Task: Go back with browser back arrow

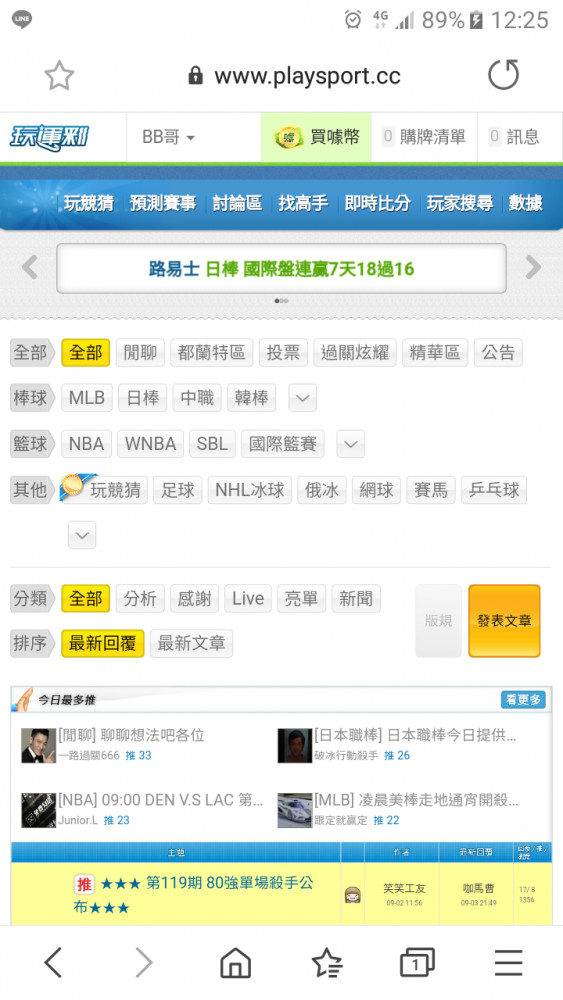Action: 54,962
